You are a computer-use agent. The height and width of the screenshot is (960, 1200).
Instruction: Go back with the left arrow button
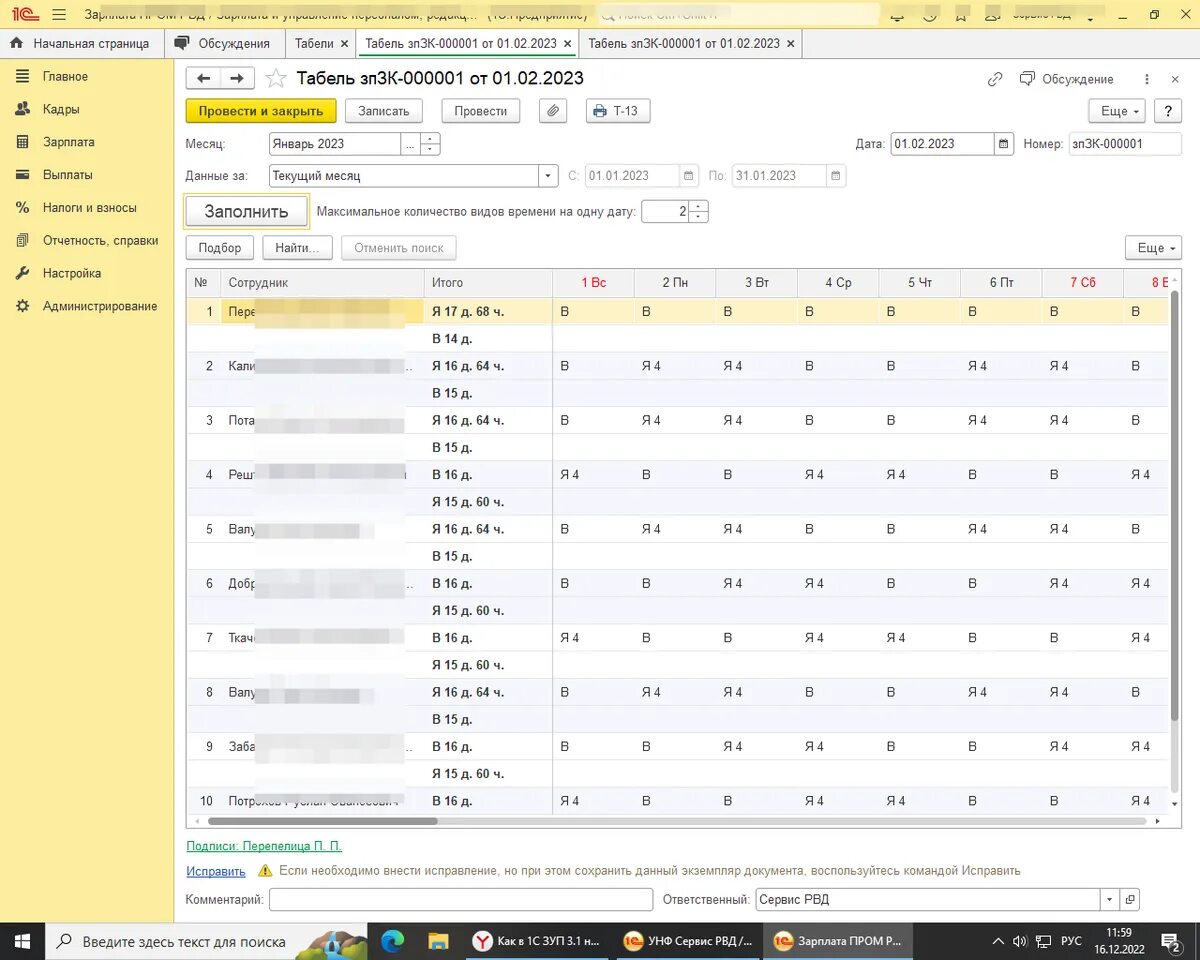204,78
